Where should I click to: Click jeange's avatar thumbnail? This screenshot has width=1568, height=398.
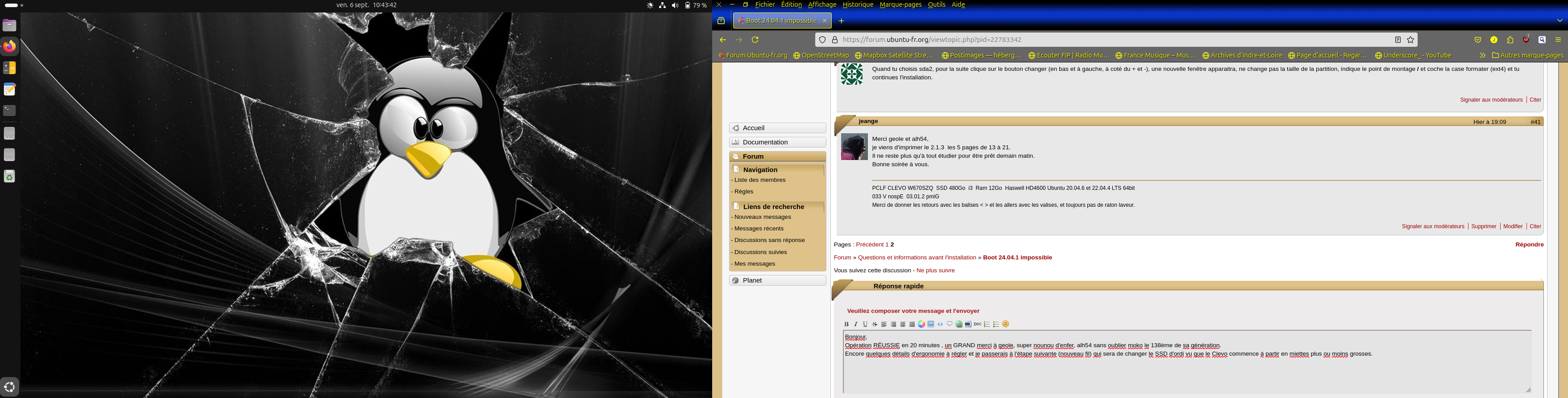point(854,147)
